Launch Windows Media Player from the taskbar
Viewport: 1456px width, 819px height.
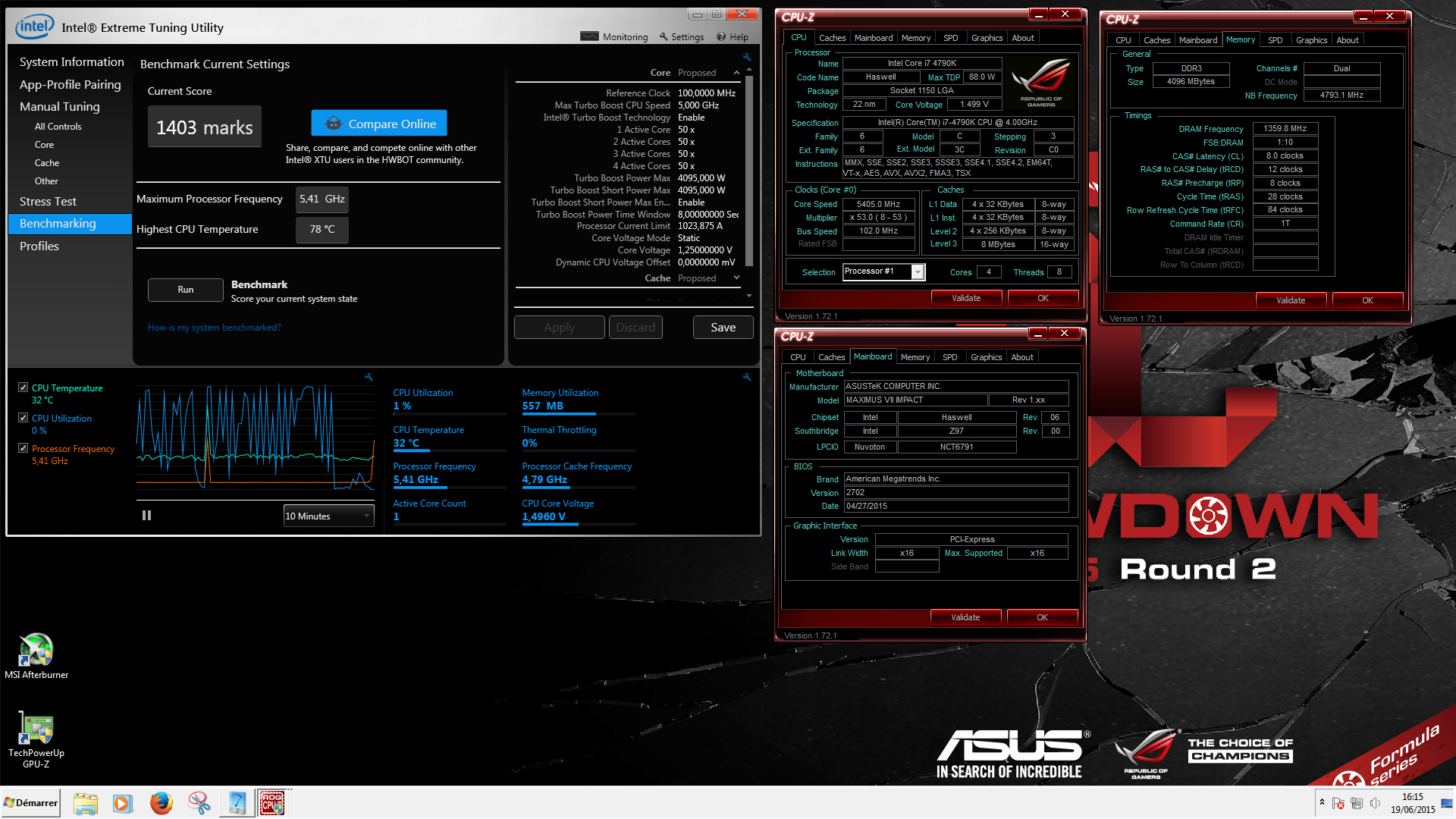pos(123,803)
